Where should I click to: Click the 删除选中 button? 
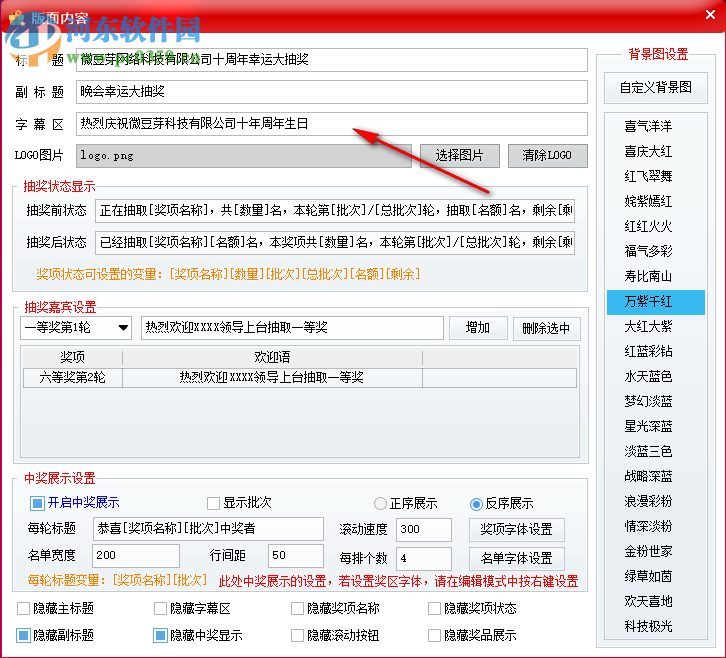546,328
